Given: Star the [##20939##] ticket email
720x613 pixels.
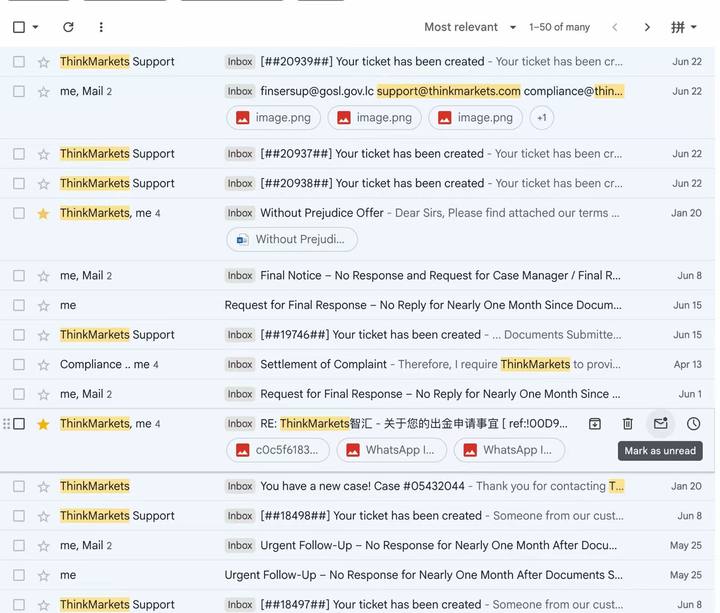Looking at the screenshot, I should coord(44,62).
